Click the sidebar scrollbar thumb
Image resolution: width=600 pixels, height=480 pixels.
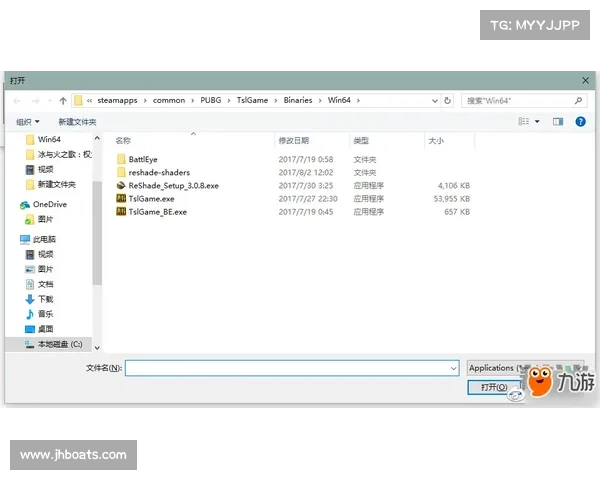(97, 233)
